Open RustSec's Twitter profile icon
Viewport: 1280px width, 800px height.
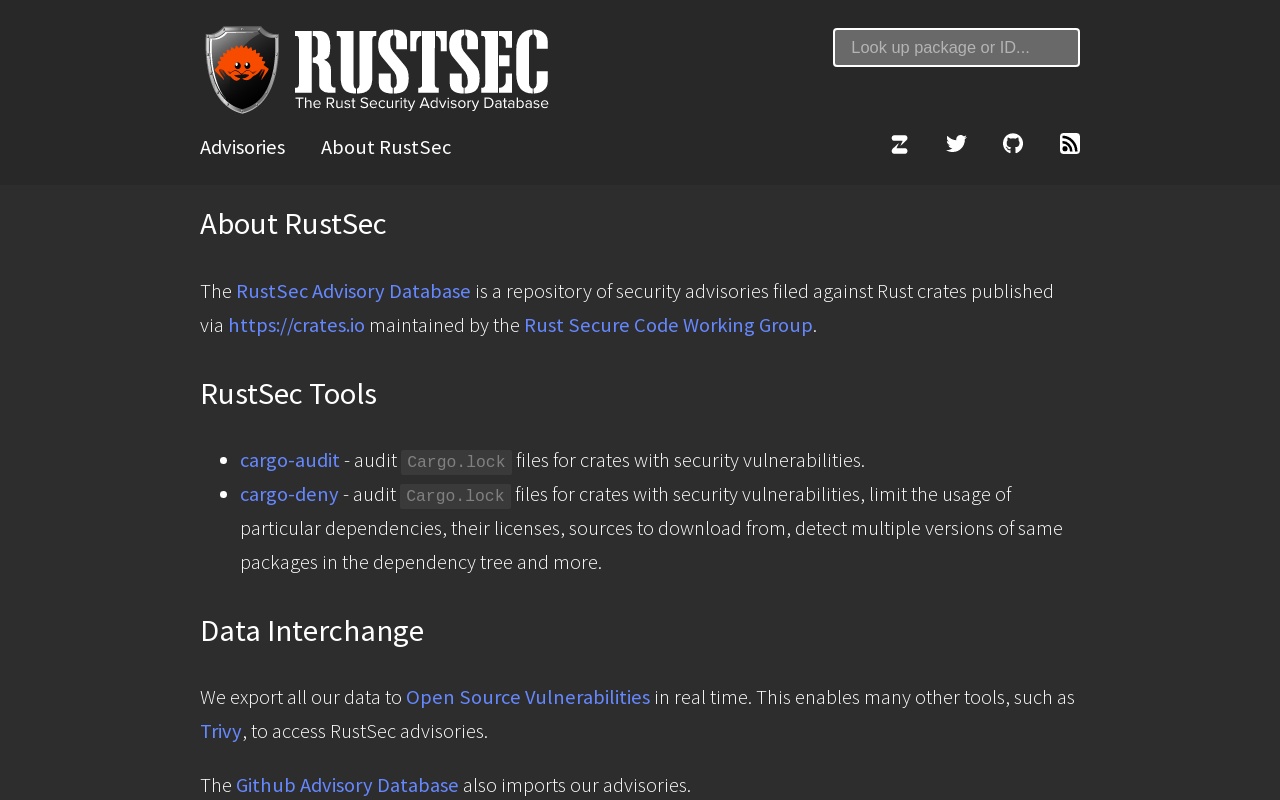(956, 144)
